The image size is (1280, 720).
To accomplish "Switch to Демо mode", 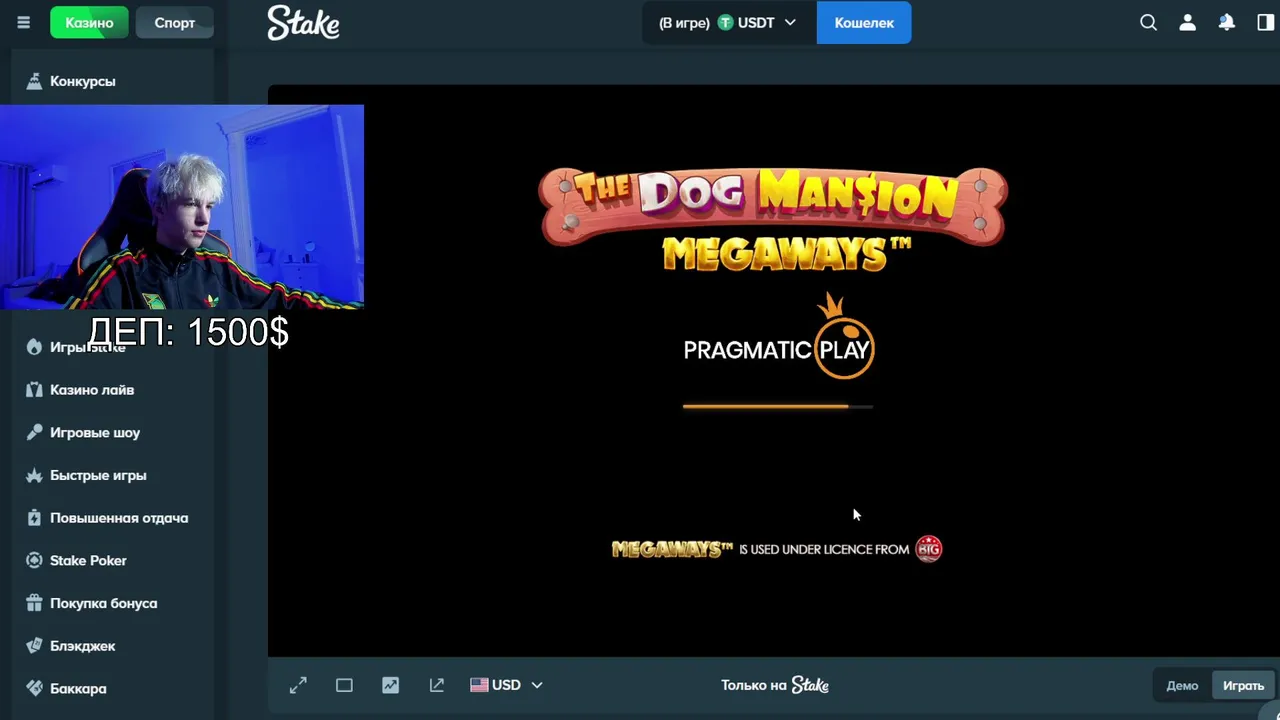I will pos(1182,685).
